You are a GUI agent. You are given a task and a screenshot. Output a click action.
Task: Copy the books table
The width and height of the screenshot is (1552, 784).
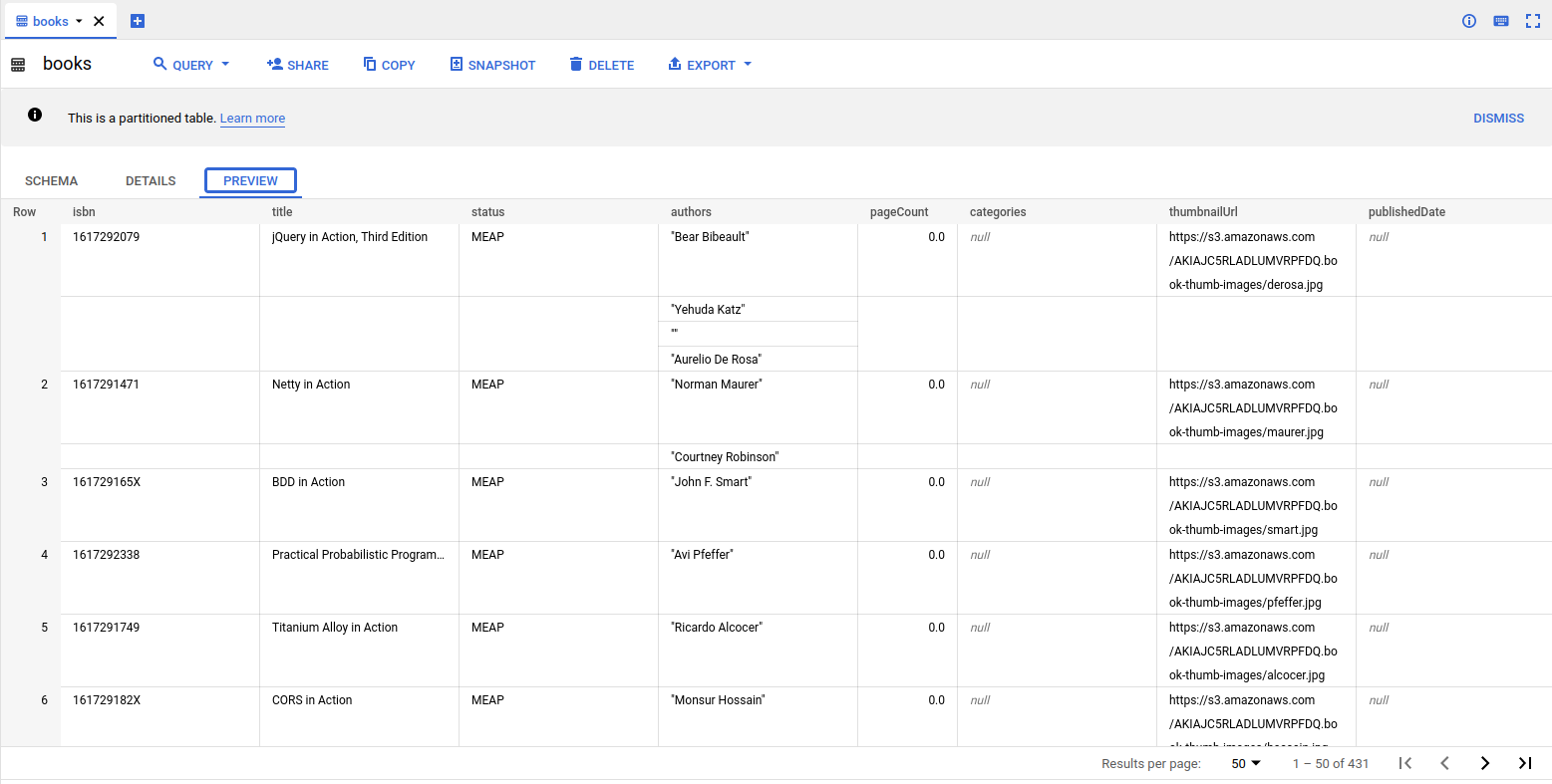tap(389, 64)
